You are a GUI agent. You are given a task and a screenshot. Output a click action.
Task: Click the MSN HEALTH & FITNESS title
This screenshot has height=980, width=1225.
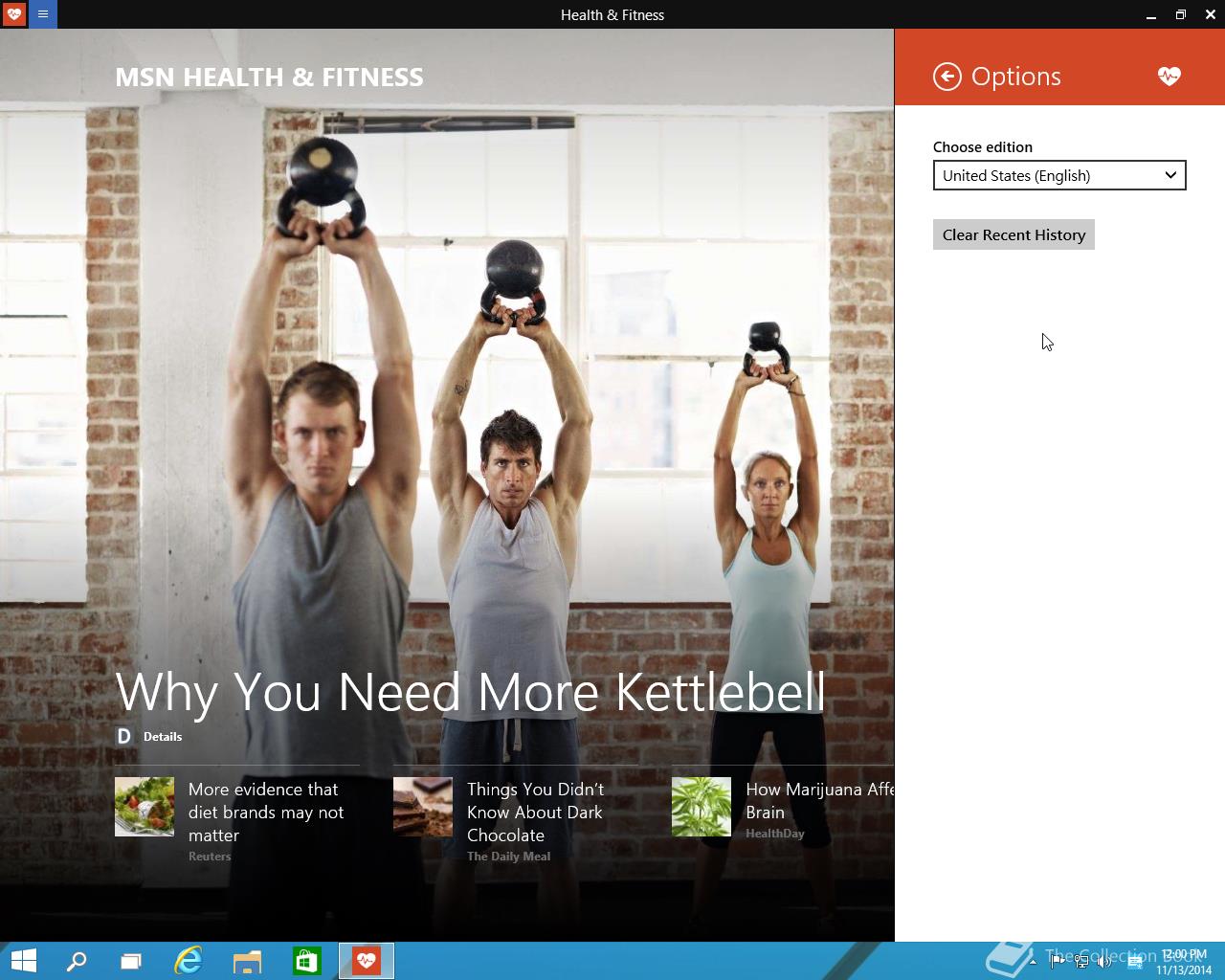(269, 77)
